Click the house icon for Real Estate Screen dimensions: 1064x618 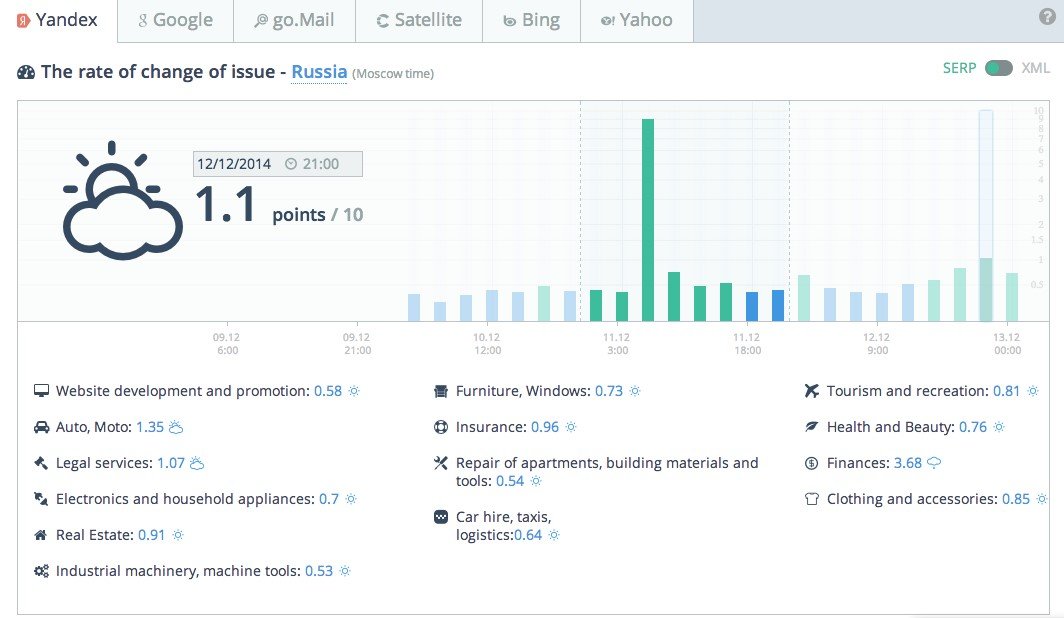[x=41, y=535]
